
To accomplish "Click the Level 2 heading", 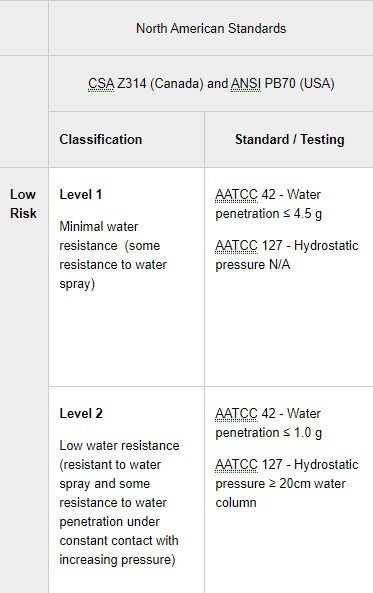I will 81,413.
